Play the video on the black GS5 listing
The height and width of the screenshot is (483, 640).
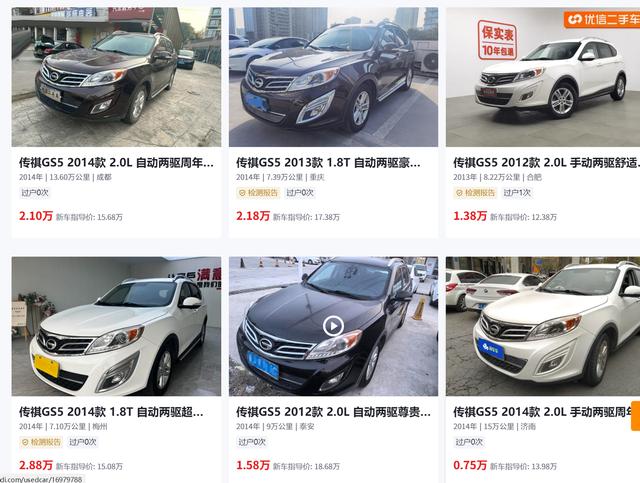[x=333, y=326]
